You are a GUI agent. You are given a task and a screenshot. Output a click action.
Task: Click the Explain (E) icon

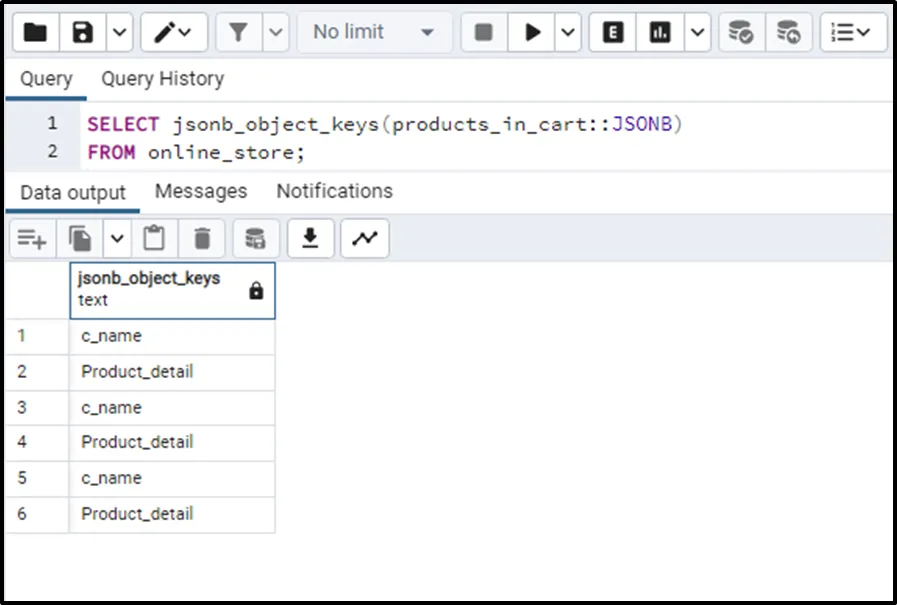pos(613,33)
